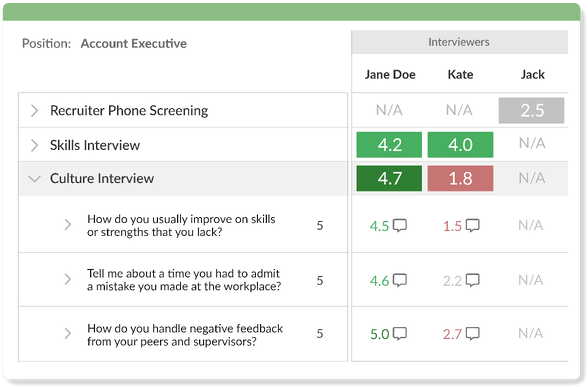
Task: View Jane Doe's comment beside 4.6
Action: pos(400,280)
